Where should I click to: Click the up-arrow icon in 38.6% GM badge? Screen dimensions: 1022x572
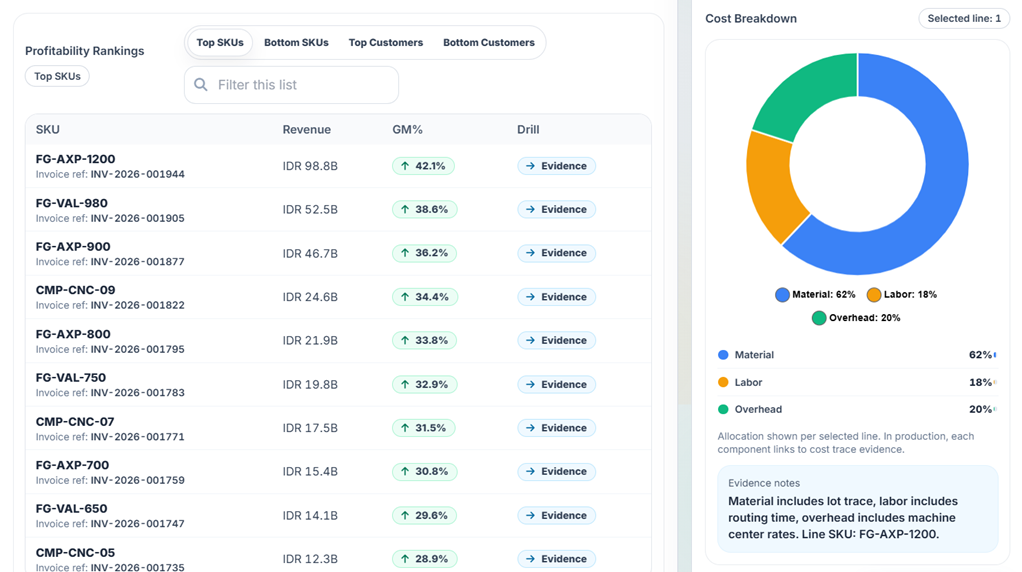tap(405, 210)
